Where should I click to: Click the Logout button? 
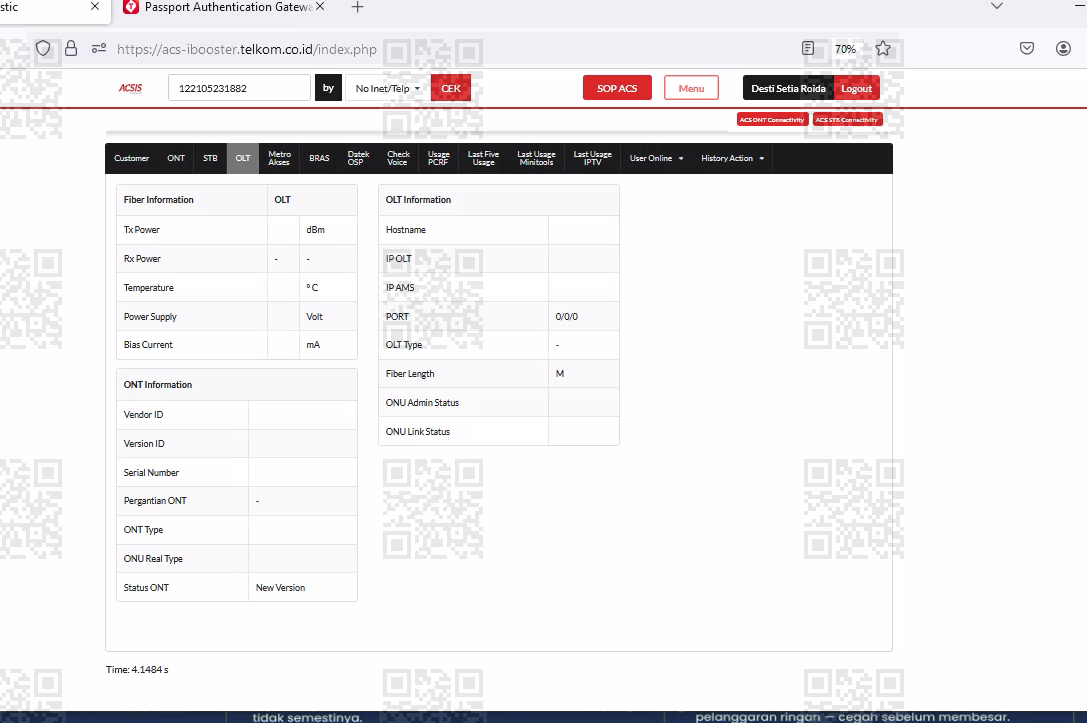[856, 88]
